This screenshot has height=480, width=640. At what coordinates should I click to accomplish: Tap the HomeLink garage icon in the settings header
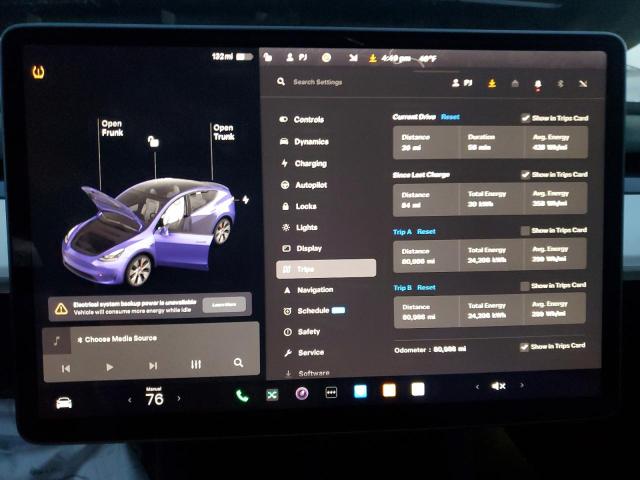pyautogui.click(x=515, y=84)
